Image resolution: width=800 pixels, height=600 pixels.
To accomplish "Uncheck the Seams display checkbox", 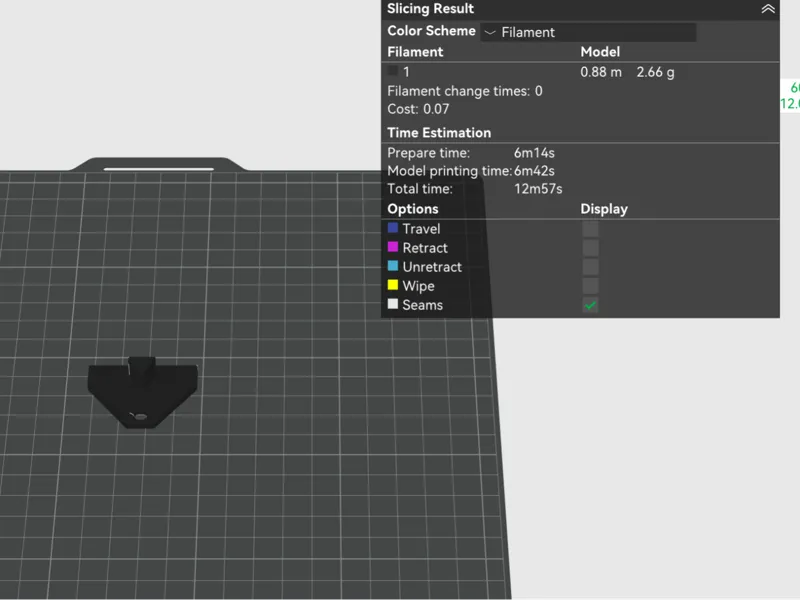I will coord(590,305).
